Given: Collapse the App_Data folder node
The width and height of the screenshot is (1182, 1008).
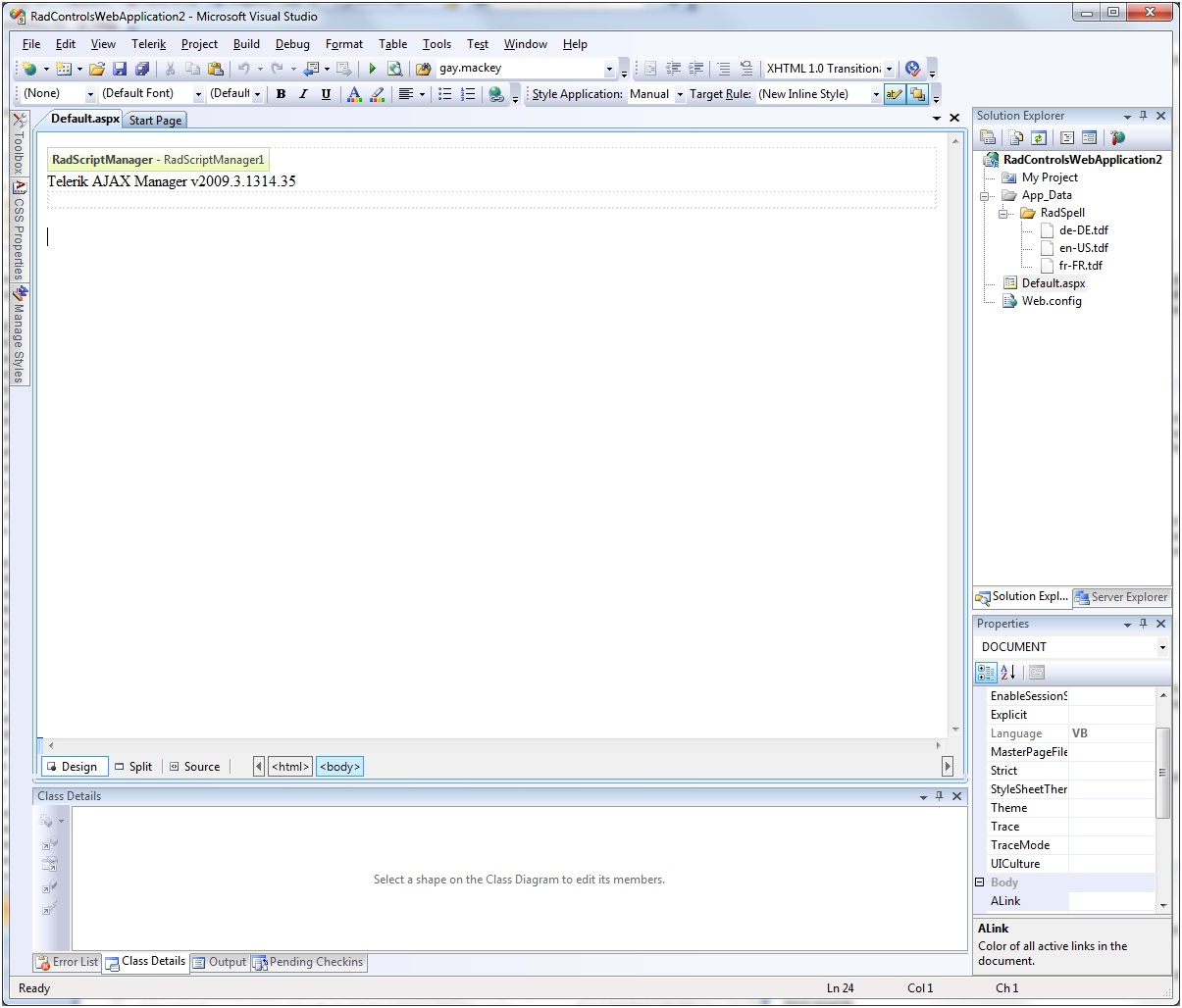Looking at the screenshot, I should click(x=985, y=196).
